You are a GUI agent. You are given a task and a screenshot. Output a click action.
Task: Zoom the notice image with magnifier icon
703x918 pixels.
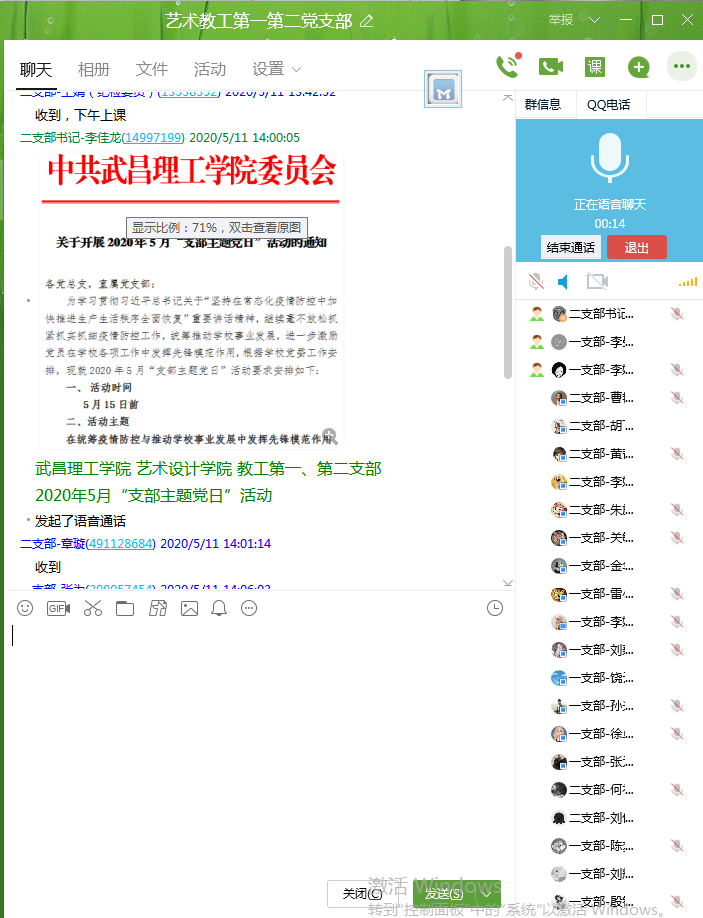coord(330,435)
